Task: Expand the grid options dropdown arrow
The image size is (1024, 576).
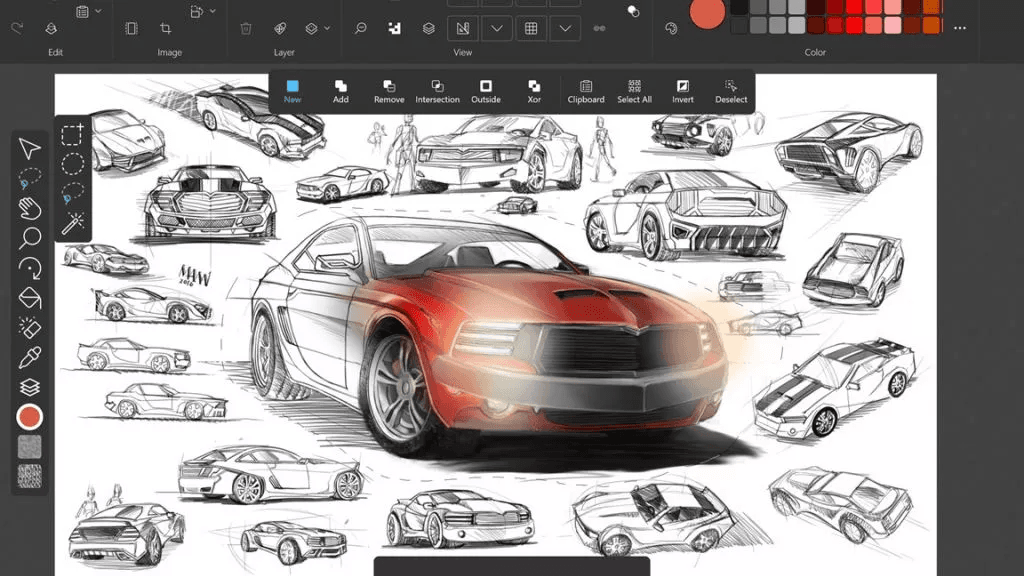Action: tap(565, 29)
